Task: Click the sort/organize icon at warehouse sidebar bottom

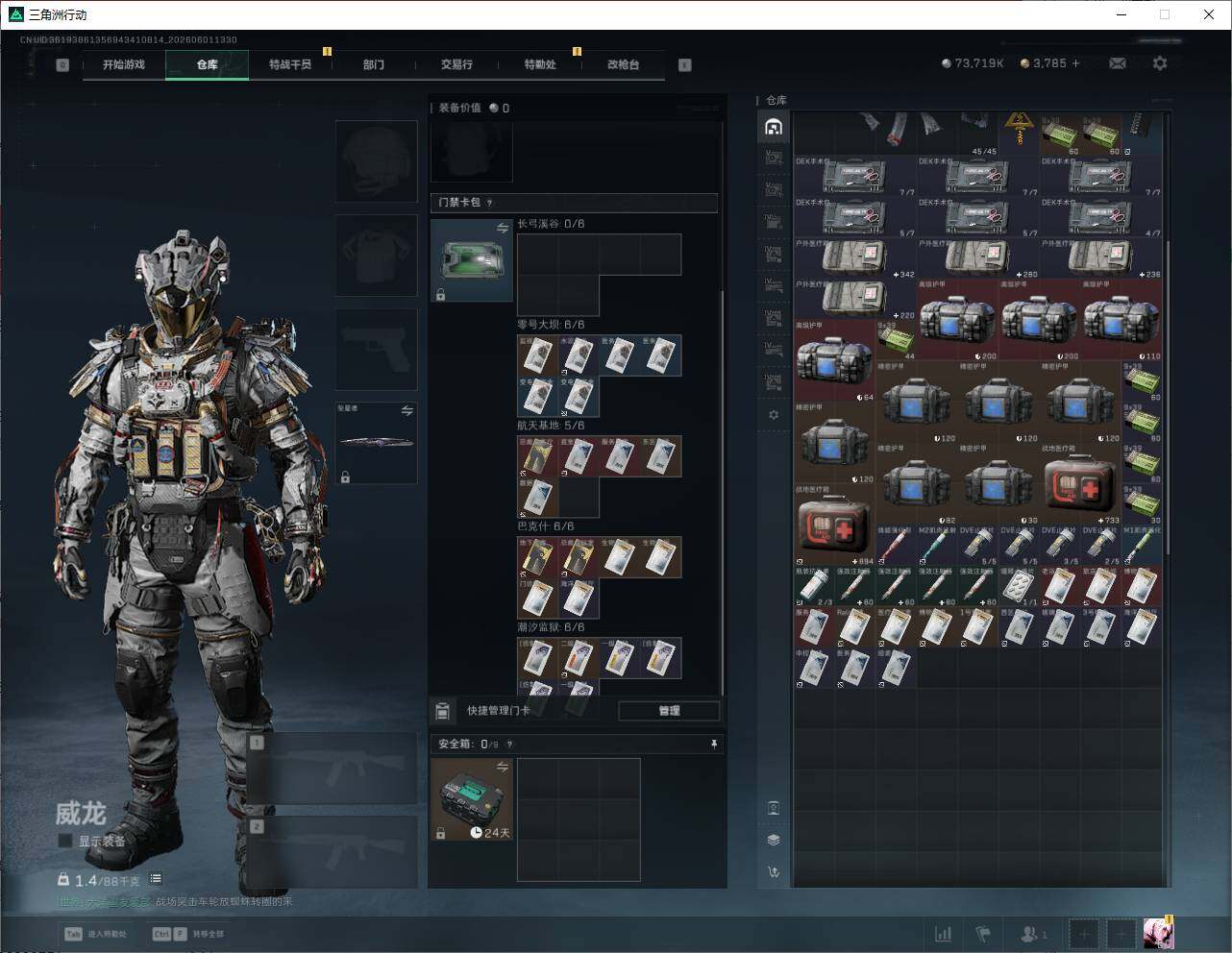Action: pos(774,872)
